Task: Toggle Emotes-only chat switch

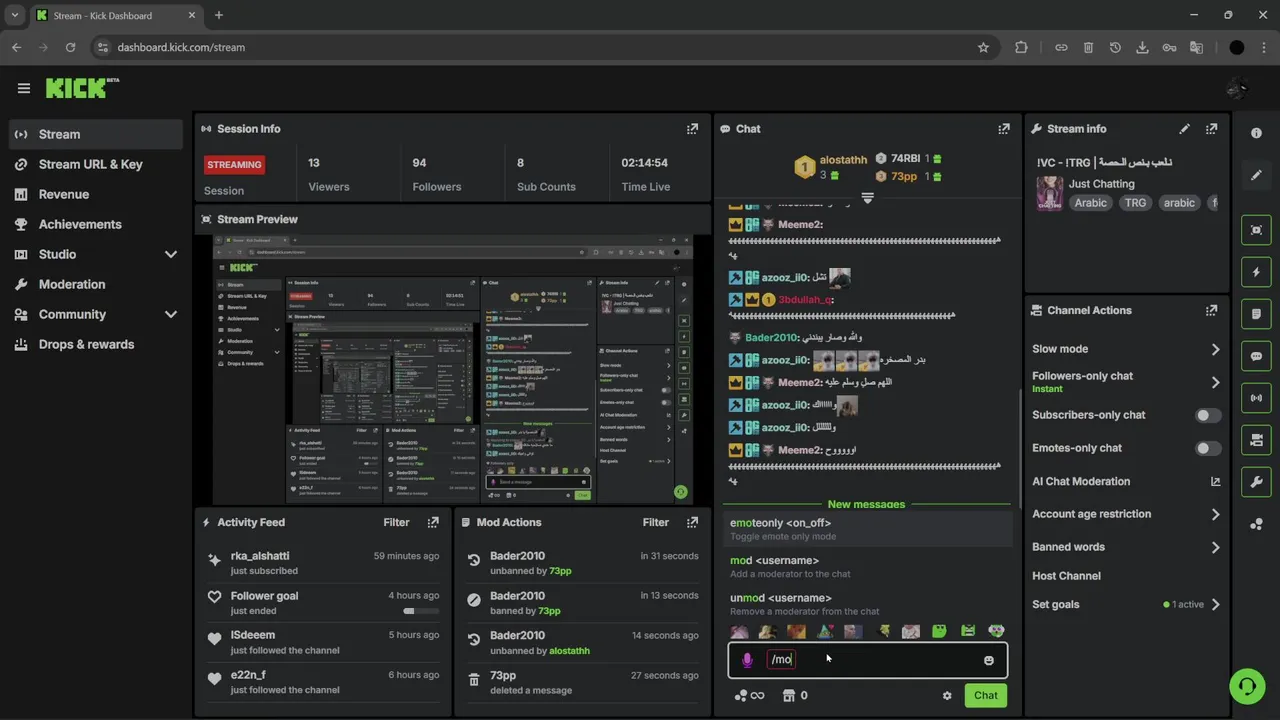Action: click(x=1208, y=448)
